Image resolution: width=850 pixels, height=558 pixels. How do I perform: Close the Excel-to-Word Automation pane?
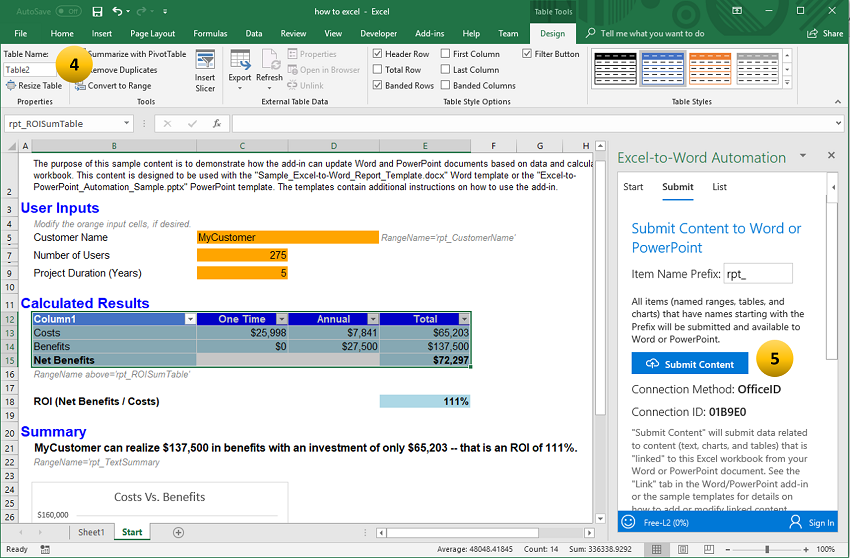(x=831, y=156)
